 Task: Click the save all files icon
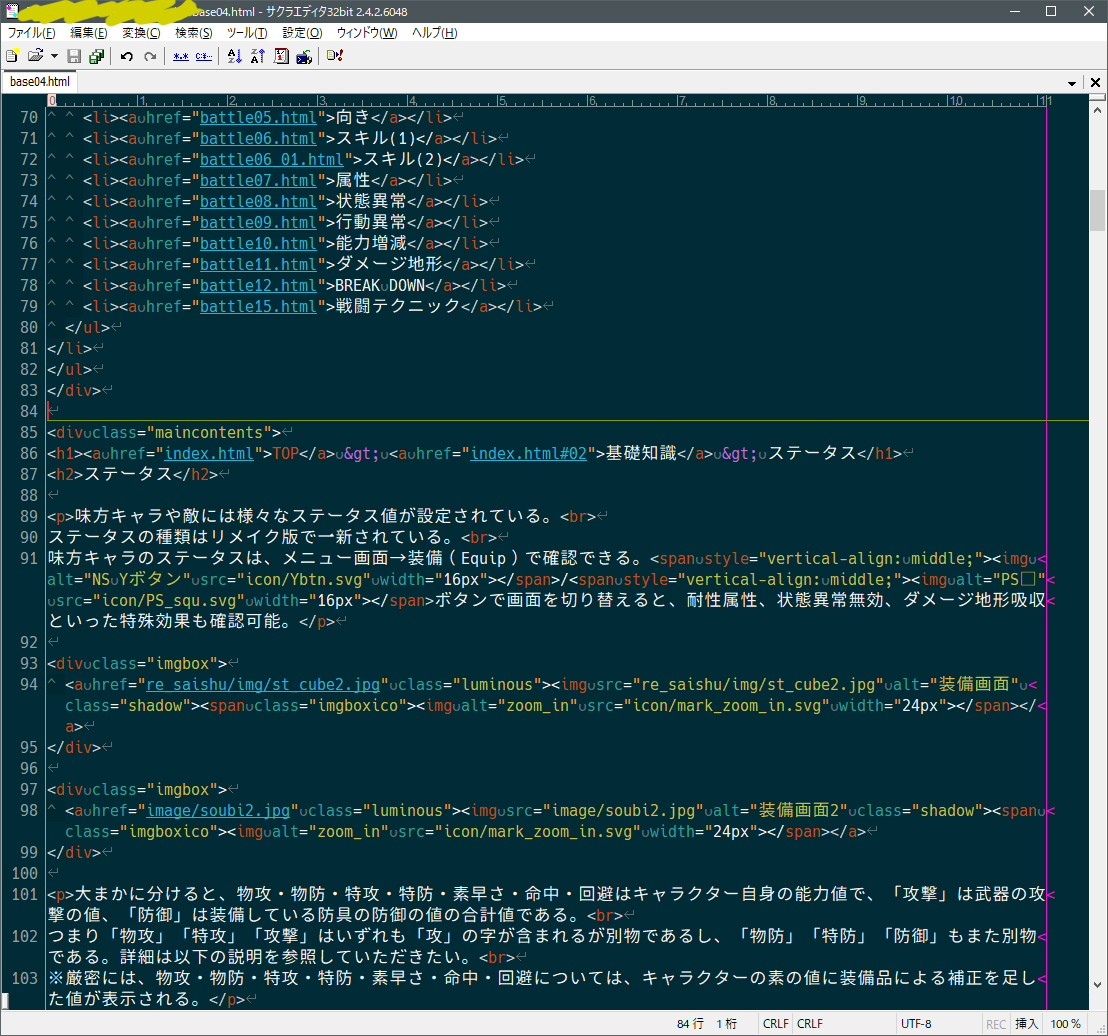[97, 56]
